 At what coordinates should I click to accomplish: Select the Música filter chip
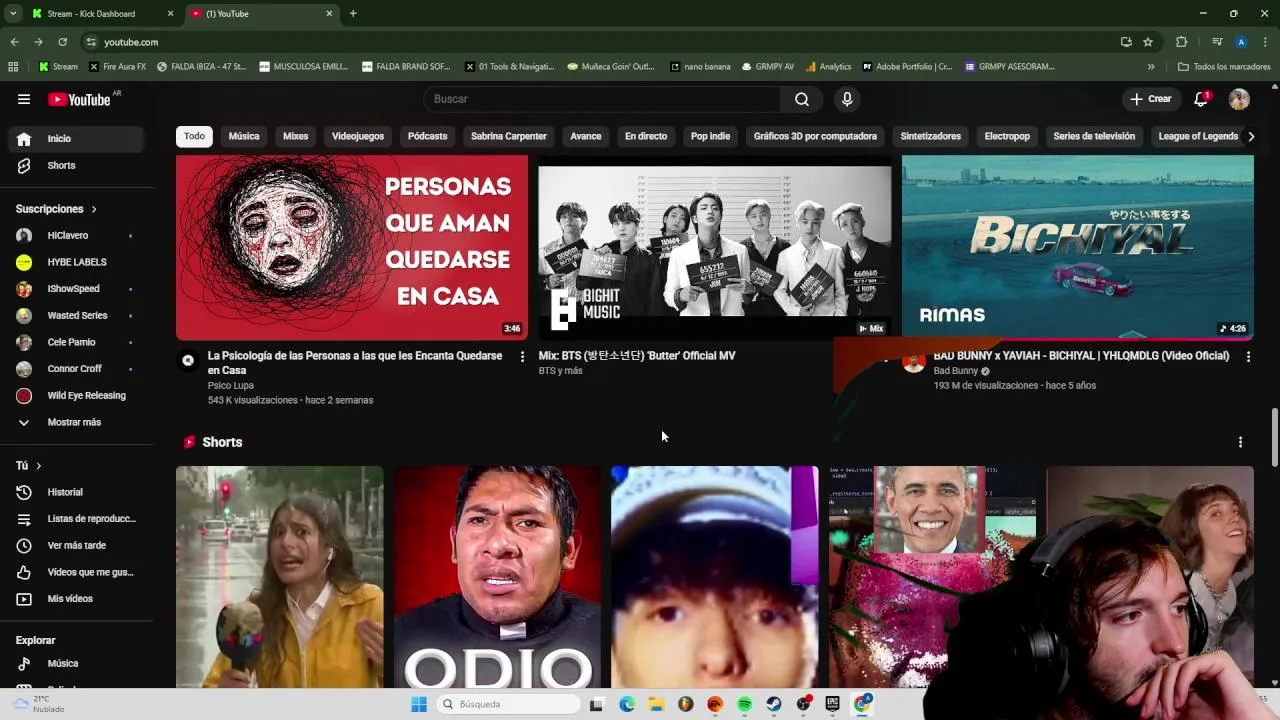(x=243, y=136)
